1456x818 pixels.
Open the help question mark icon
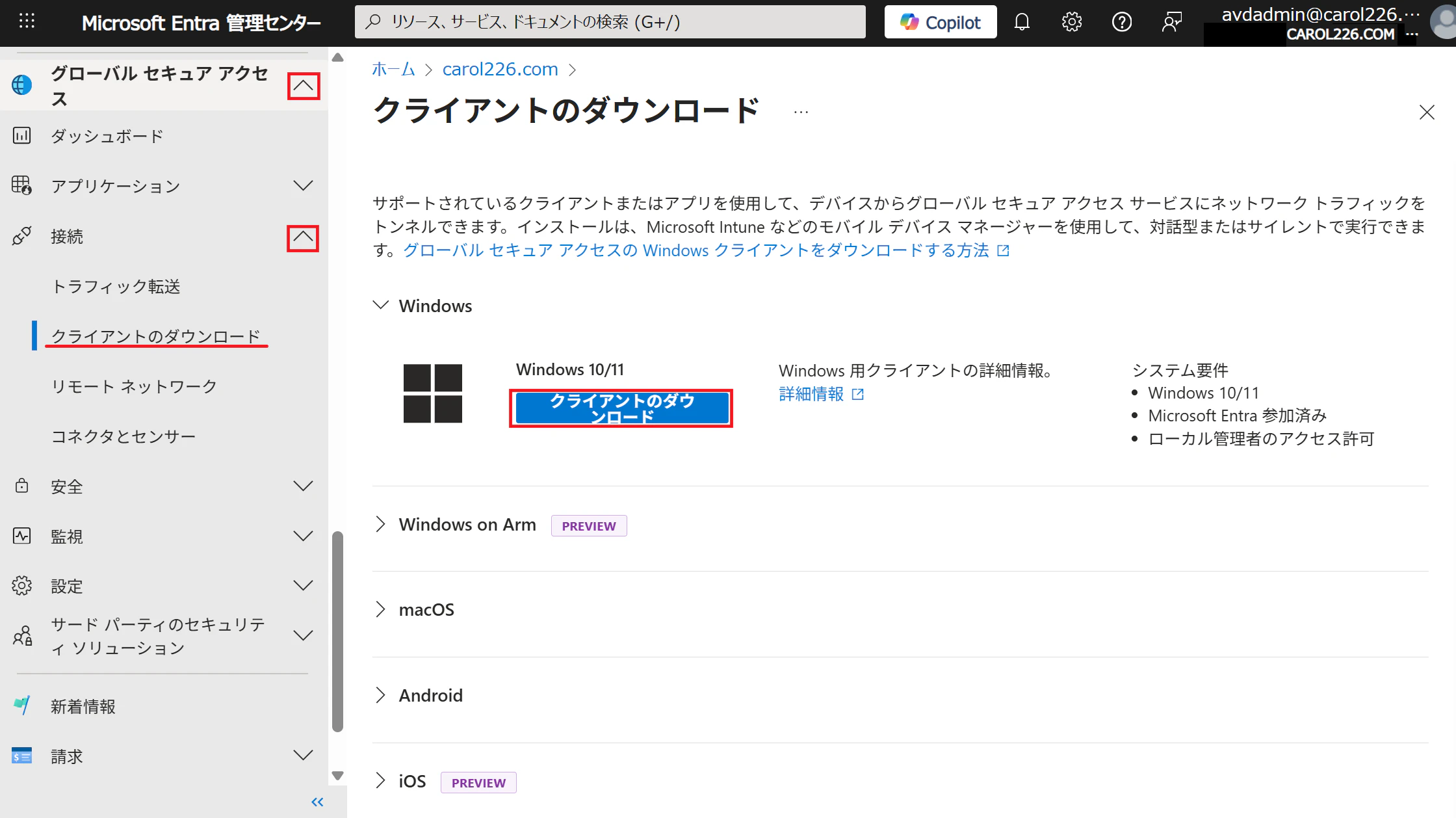(x=1122, y=22)
